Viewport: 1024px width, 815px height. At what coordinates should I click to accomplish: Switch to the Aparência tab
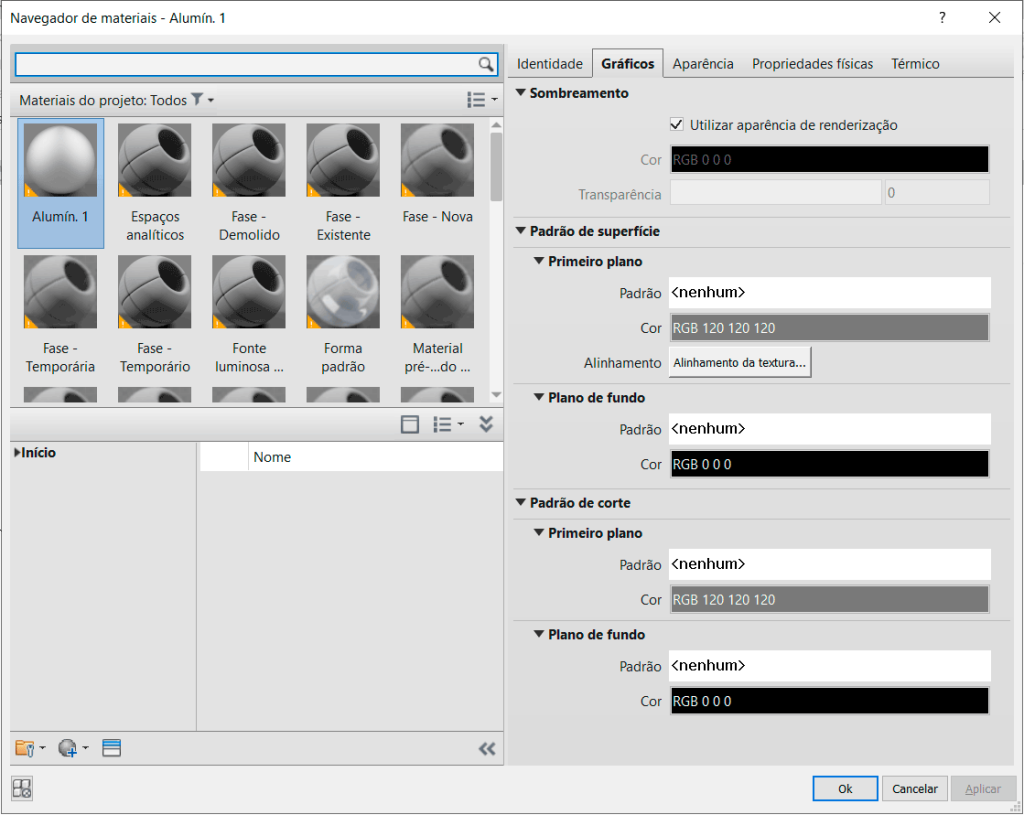703,64
